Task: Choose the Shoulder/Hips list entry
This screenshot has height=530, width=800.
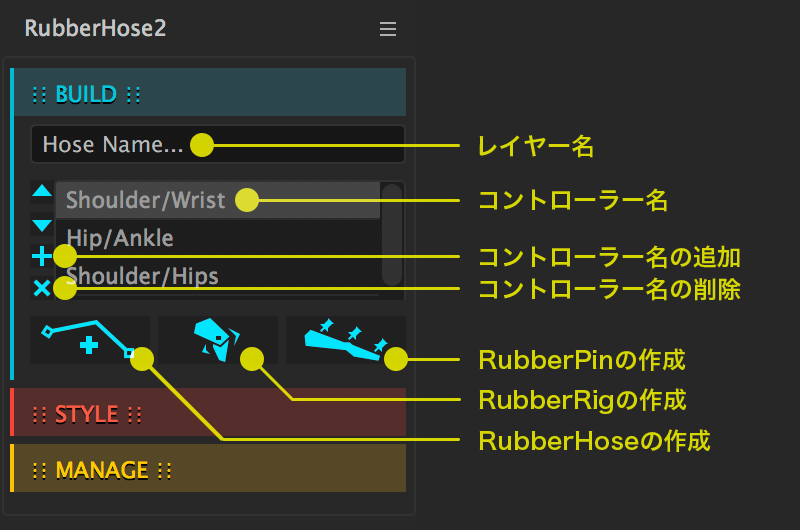Action: click(x=142, y=275)
